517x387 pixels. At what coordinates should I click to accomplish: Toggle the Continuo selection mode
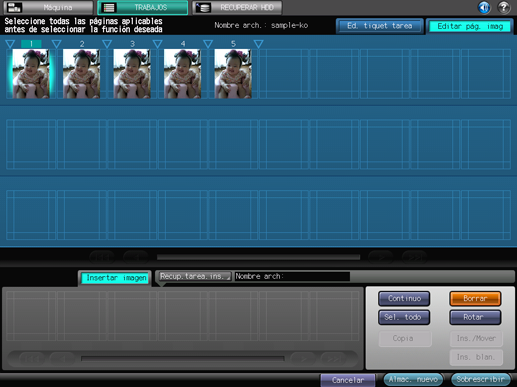[x=404, y=298]
